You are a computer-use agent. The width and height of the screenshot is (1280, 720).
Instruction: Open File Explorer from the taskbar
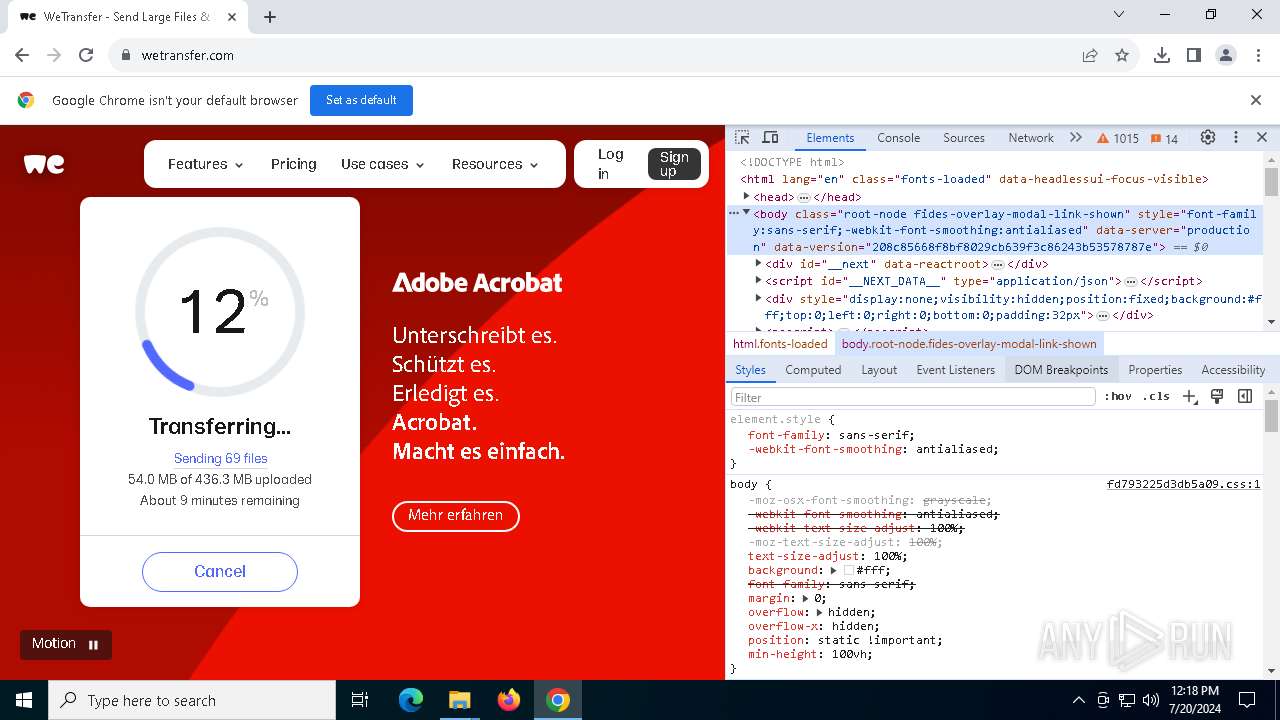click(459, 700)
